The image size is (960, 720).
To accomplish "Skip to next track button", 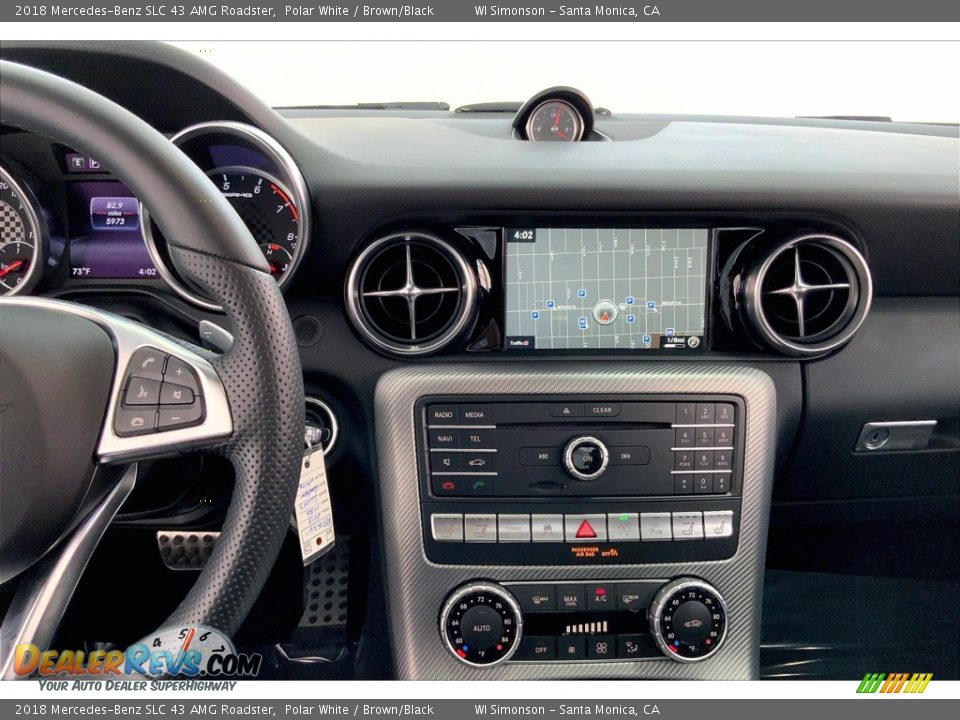I will (626, 457).
